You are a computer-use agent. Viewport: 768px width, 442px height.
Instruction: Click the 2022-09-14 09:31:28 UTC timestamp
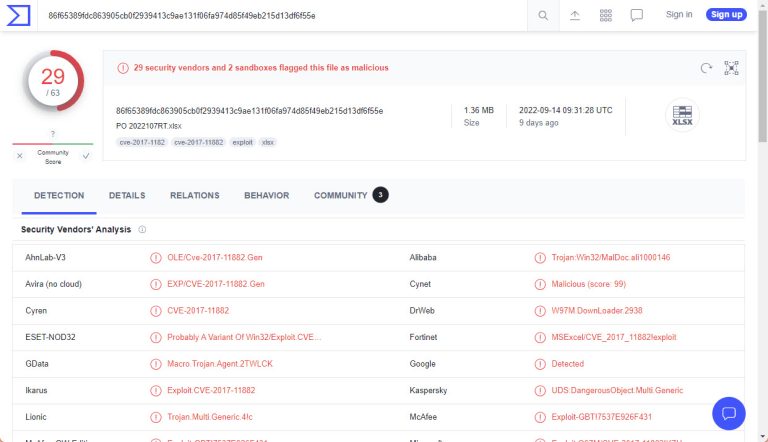click(x=566, y=110)
